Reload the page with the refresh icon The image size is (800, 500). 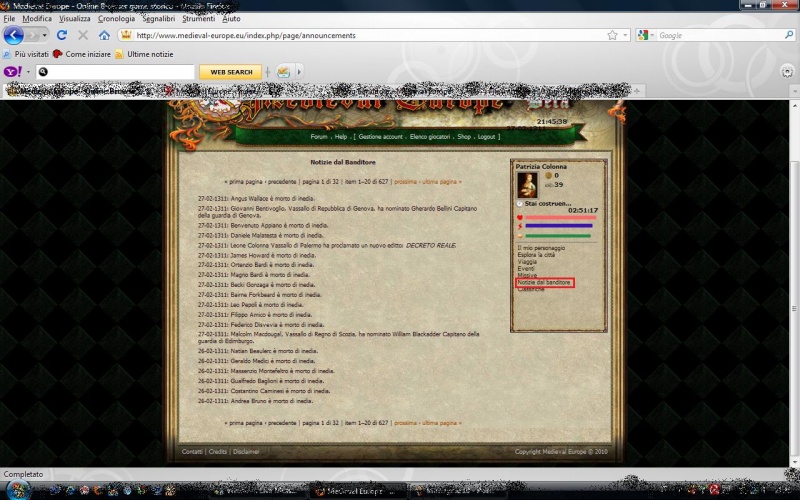pyautogui.click(x=62, y=35)
